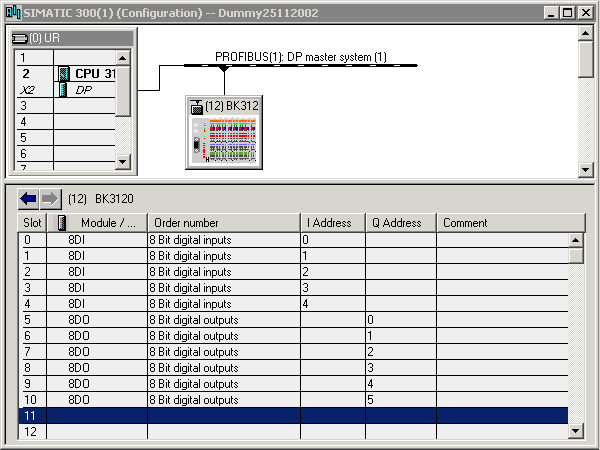Select empty rack slot 4
This screenshot has height=450, width=600.
click(x=65, y=122)
